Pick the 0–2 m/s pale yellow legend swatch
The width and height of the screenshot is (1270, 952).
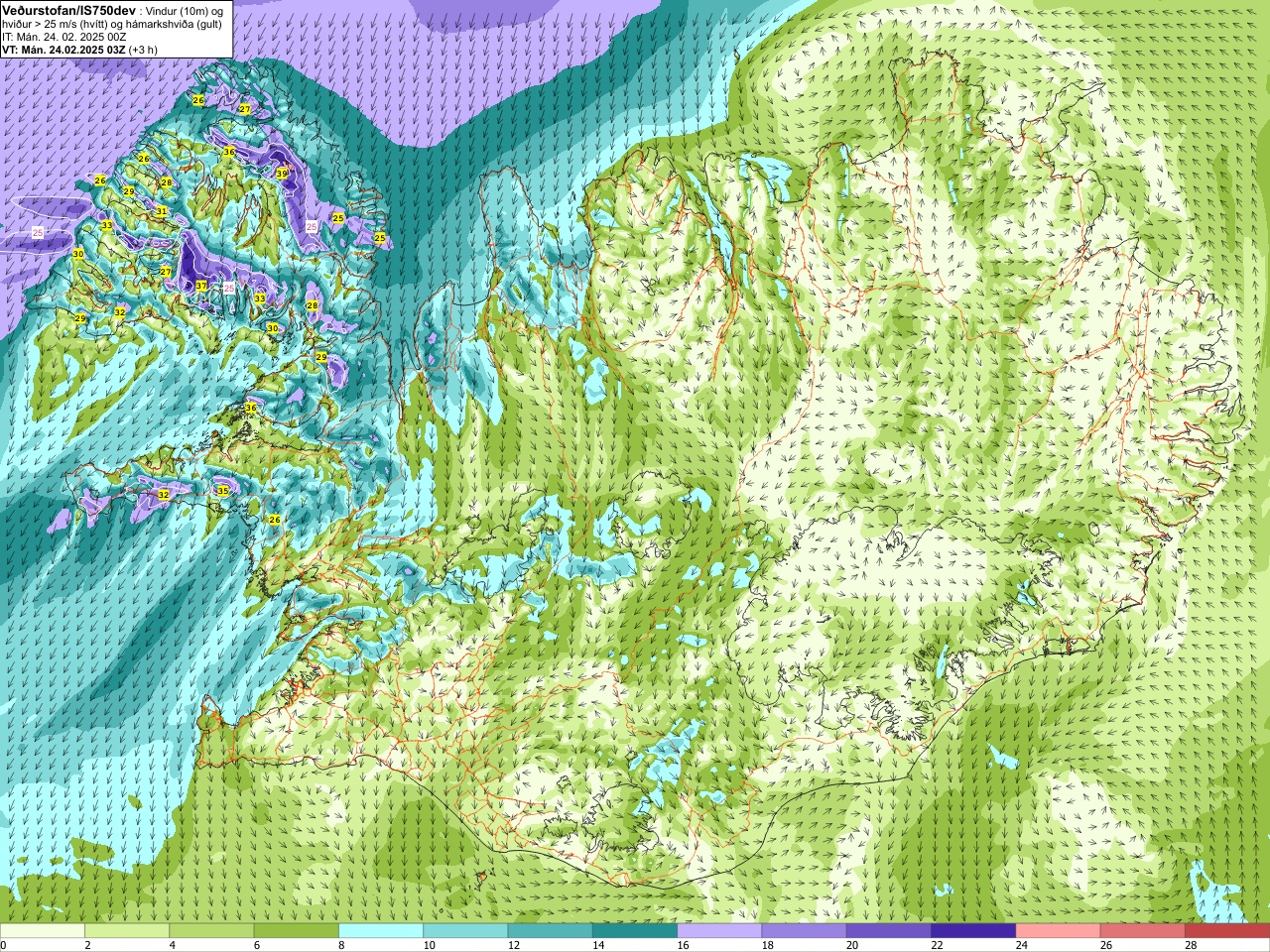click(x=42, y=931)
